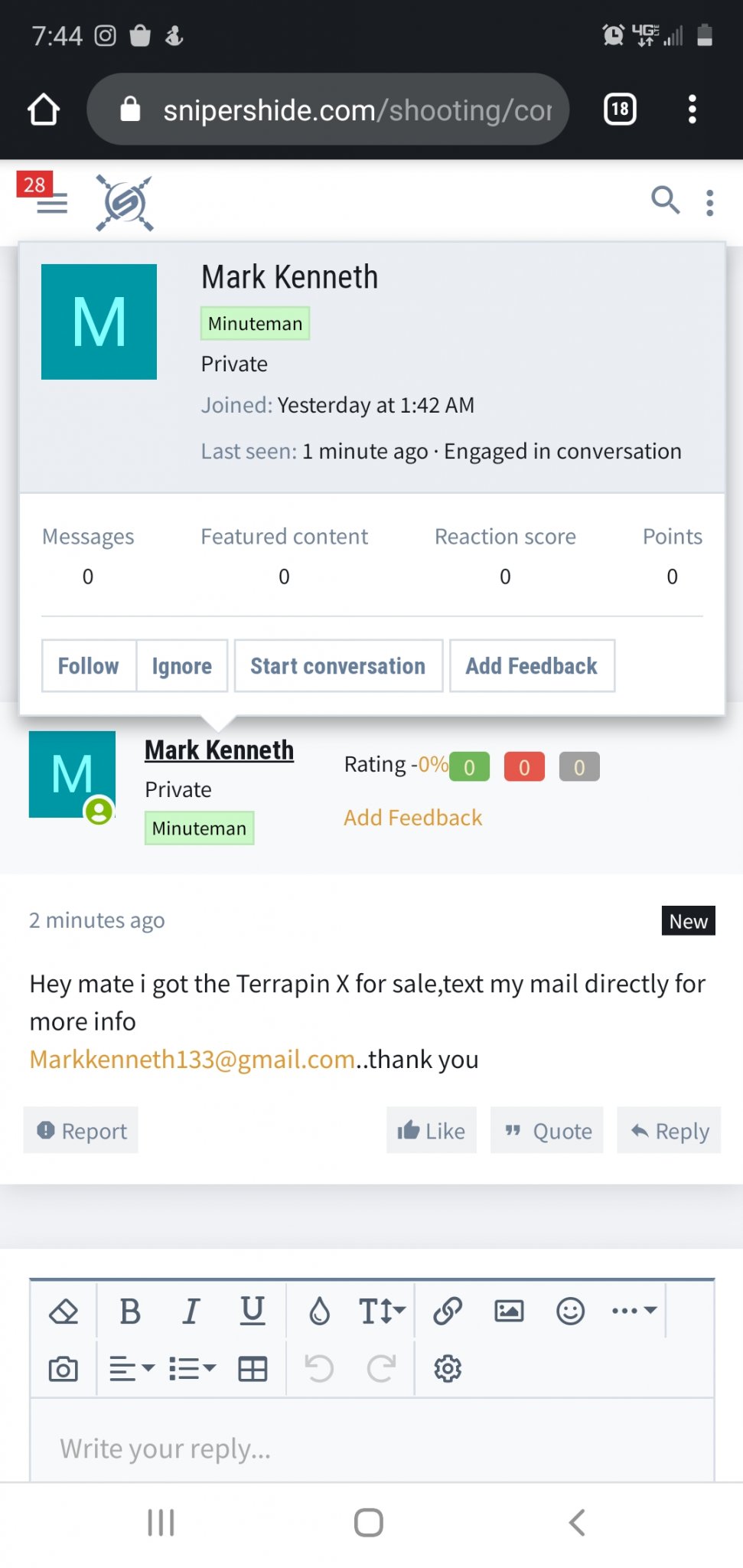Expand more editor options ellipsis

click(x=634, y=1311)
